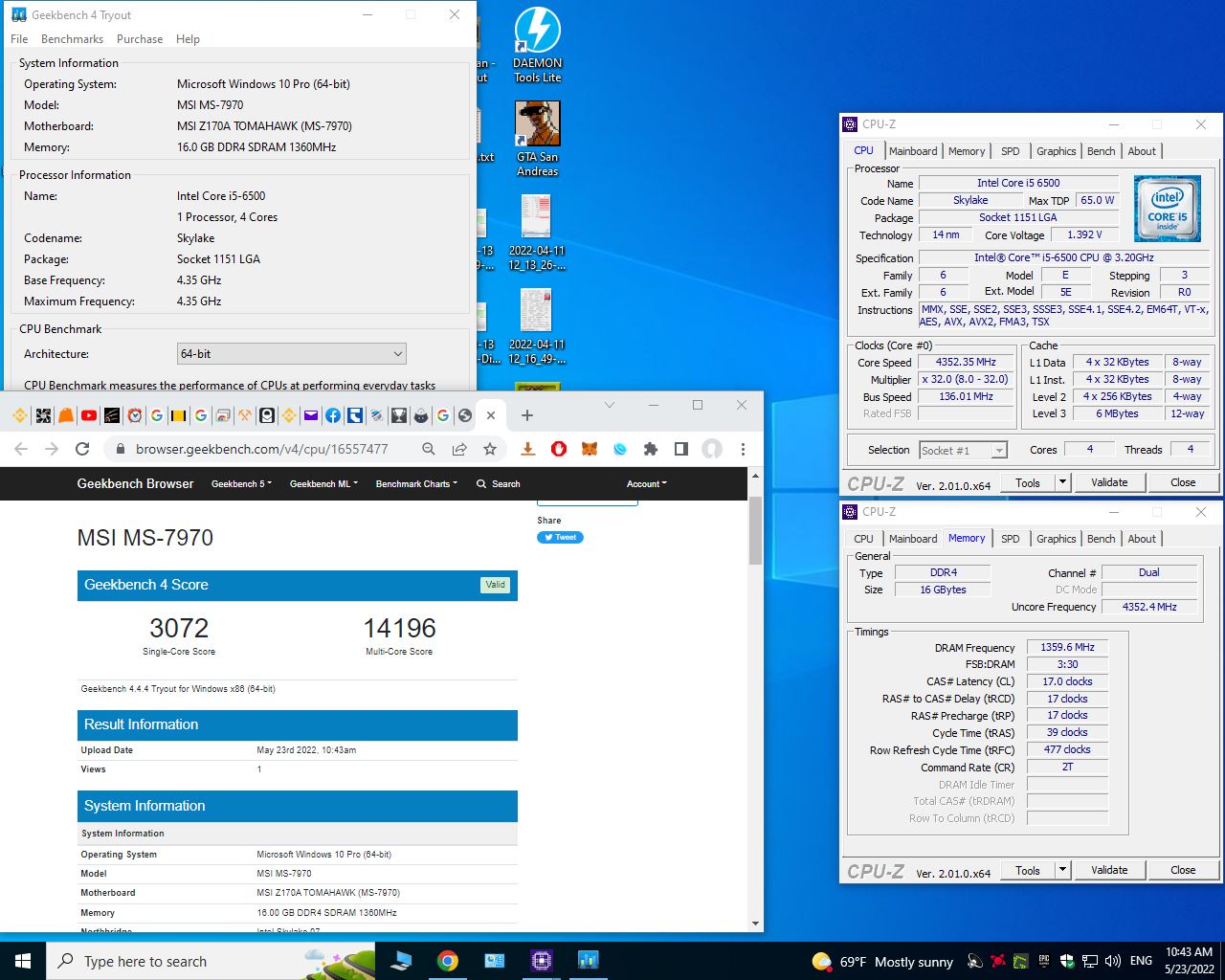Click Close button in lower CPU-Z window
This screenshot has height=980, width=1225.
(x=1183, y=870)
